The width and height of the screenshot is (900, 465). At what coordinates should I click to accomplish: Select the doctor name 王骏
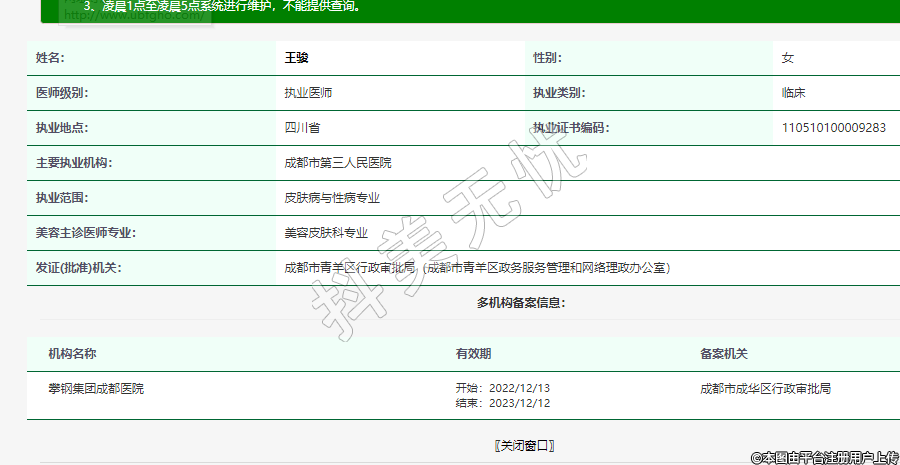(x=297, y=58)
